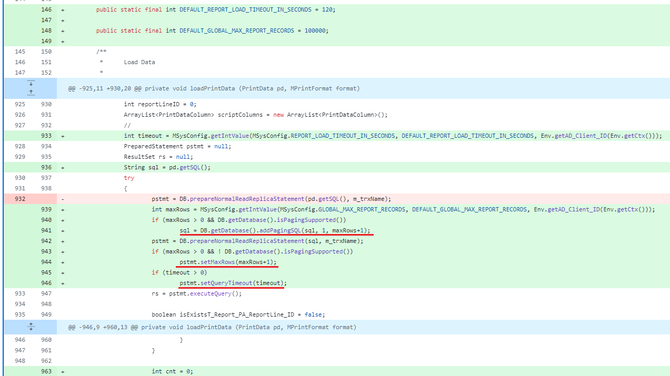Click old line number 925
This screenshot has width=670, height=376.
(20, 104)
